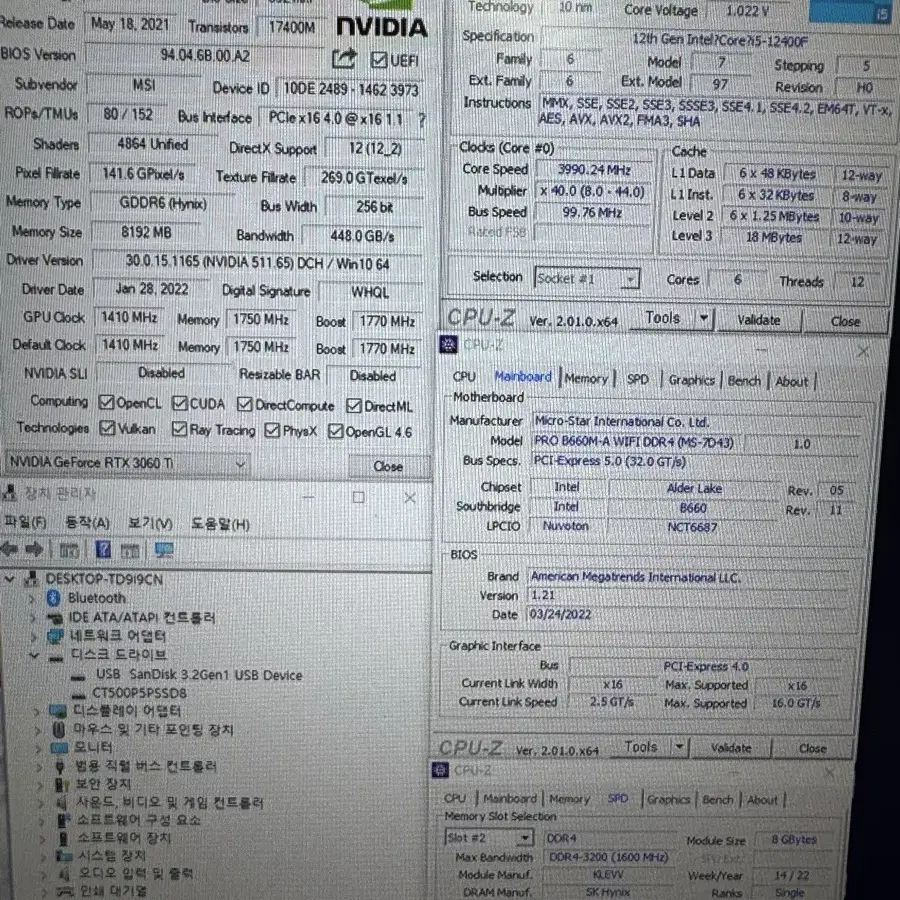Viewport: 900px width, 900px height.
Task: Toggle the PhysX checkbox
Action: 272,430
